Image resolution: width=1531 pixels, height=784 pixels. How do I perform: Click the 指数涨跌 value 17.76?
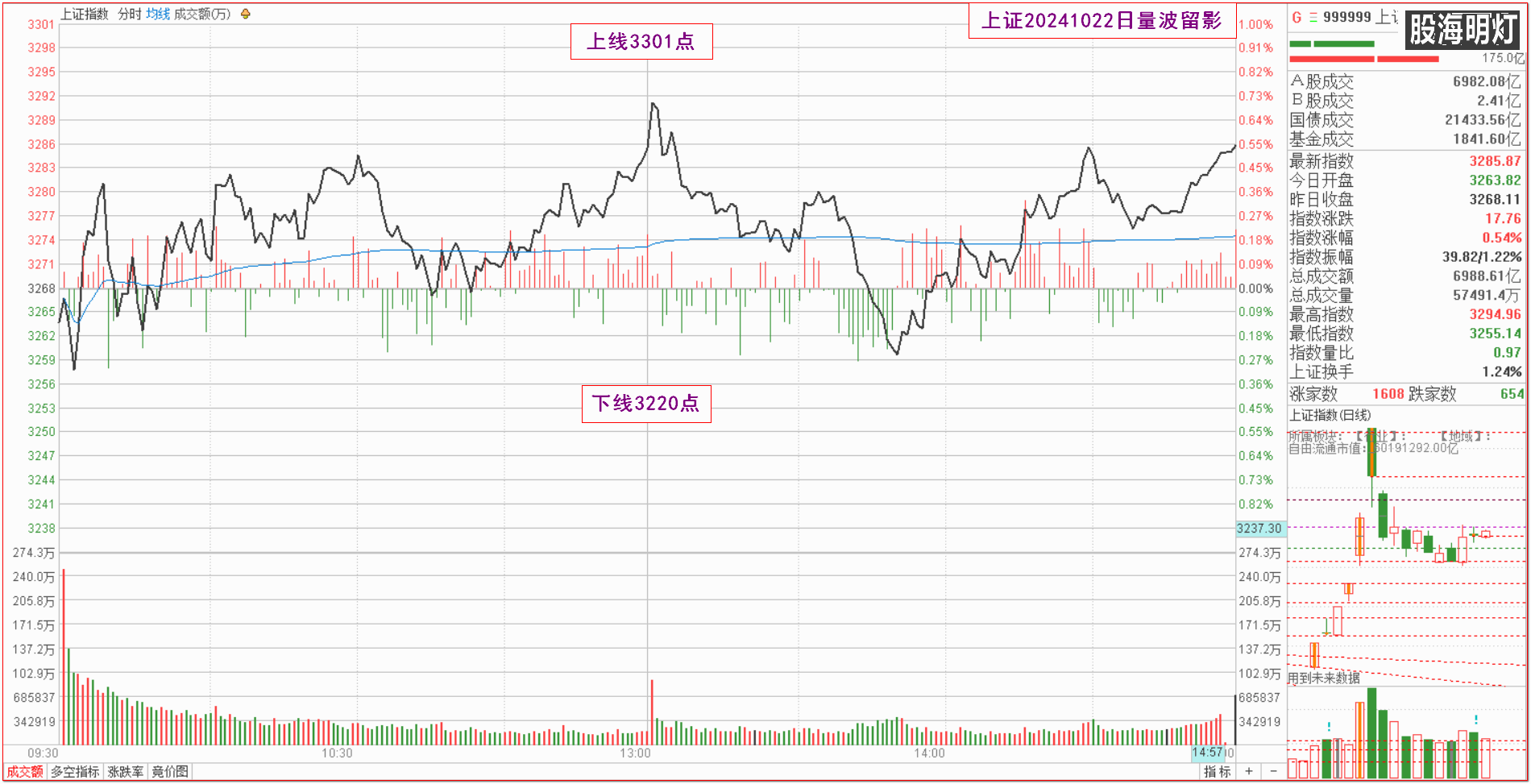click(x=1503, y=218)
